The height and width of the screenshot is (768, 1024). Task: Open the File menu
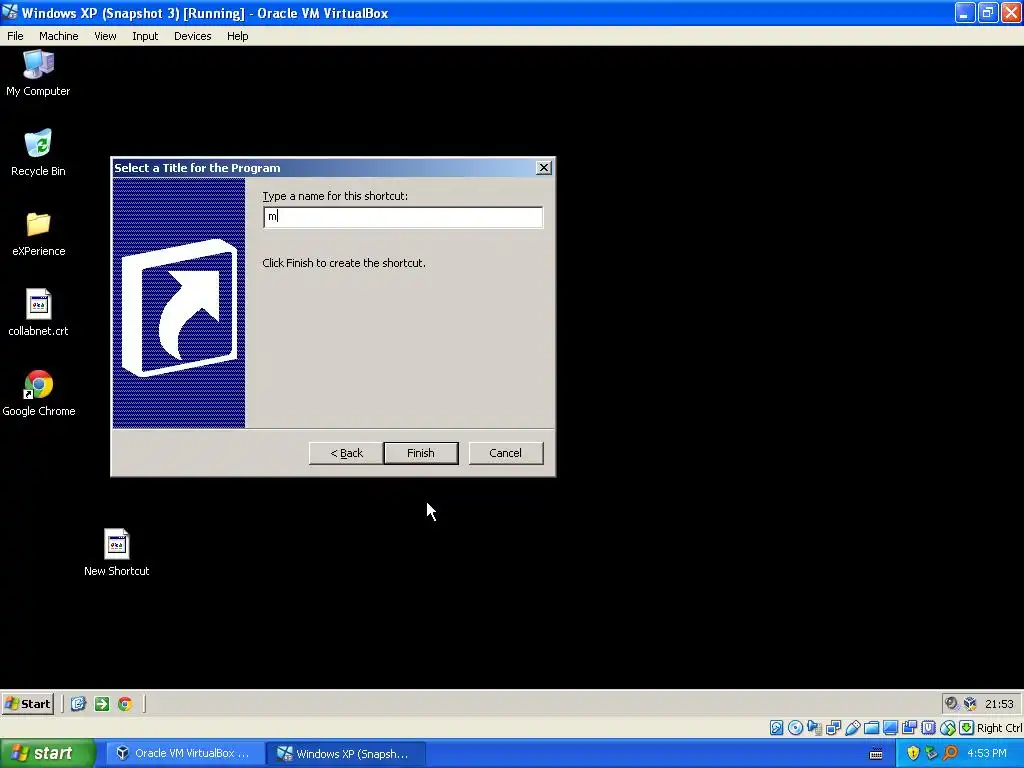[15, 36]
